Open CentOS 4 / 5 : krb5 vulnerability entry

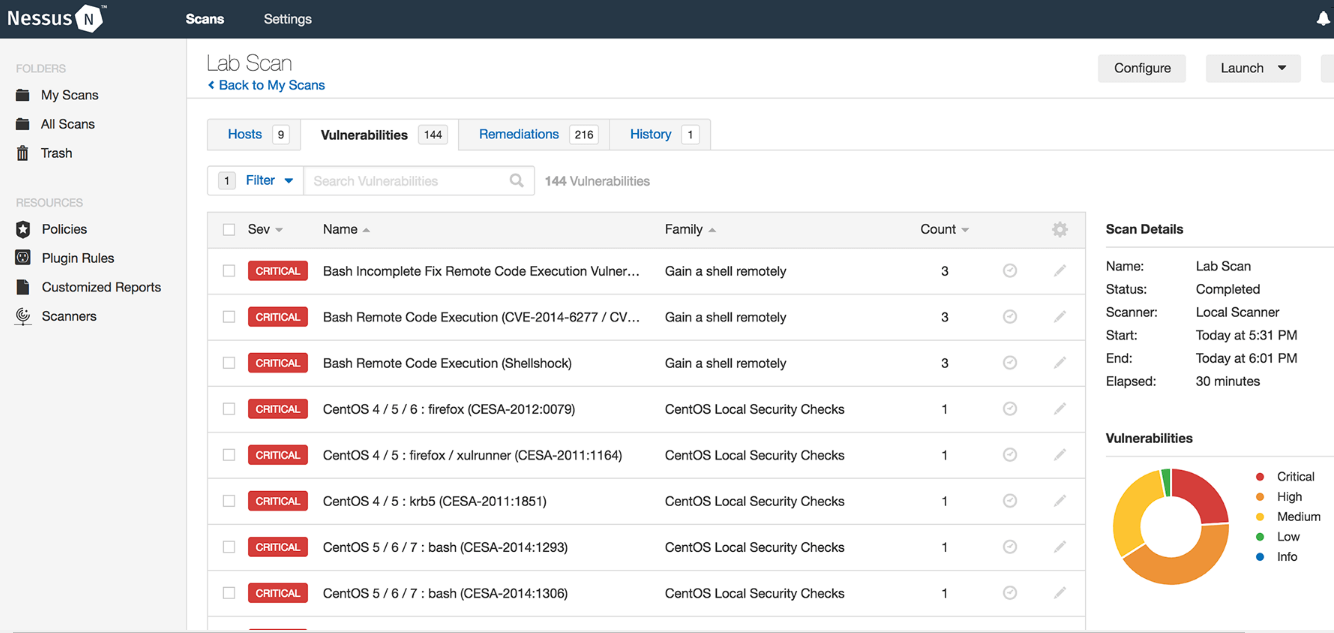pyautogui.click(x=434, y=501)
